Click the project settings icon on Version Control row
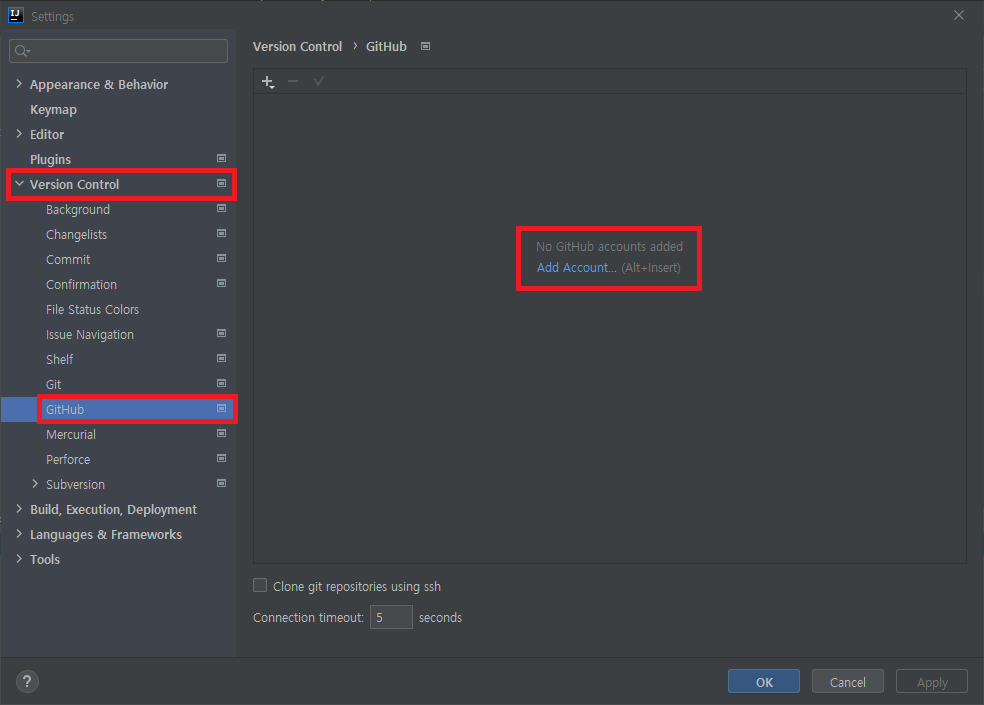This screenshot has height=705, width=984. 222,183
